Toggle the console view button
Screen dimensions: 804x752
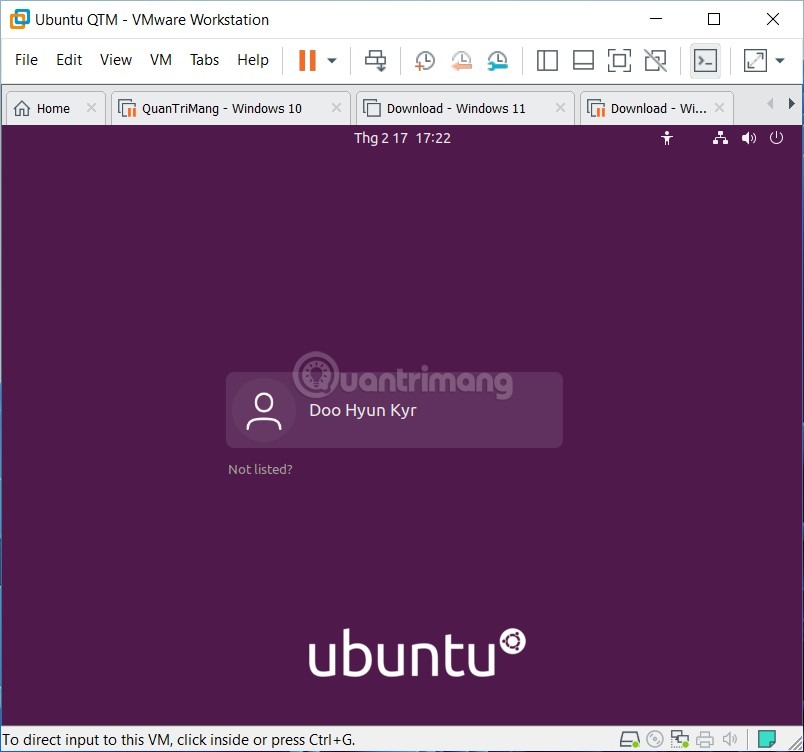(x=705, y=60)
